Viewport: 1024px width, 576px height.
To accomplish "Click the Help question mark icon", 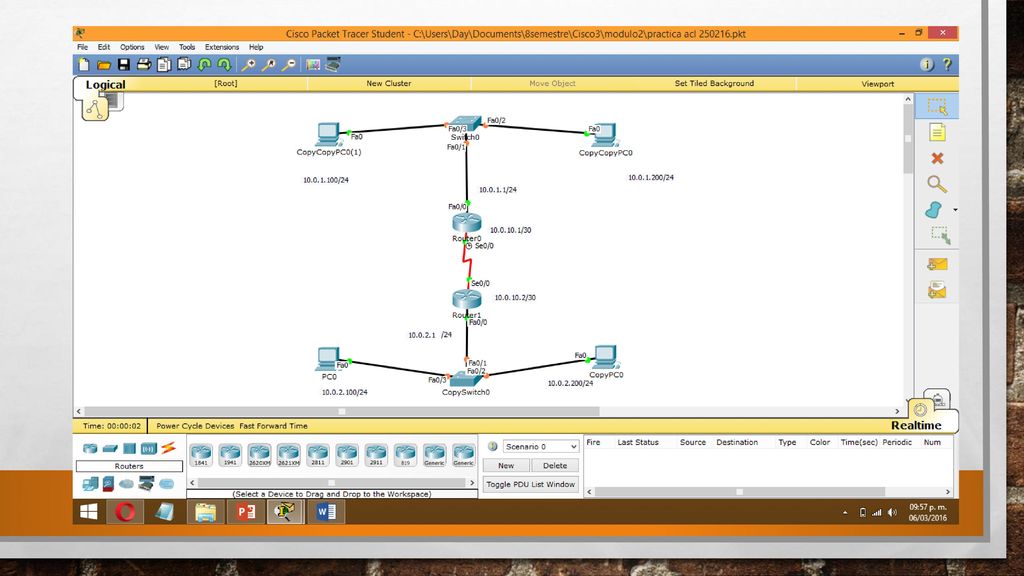I will tap(947, 65).
